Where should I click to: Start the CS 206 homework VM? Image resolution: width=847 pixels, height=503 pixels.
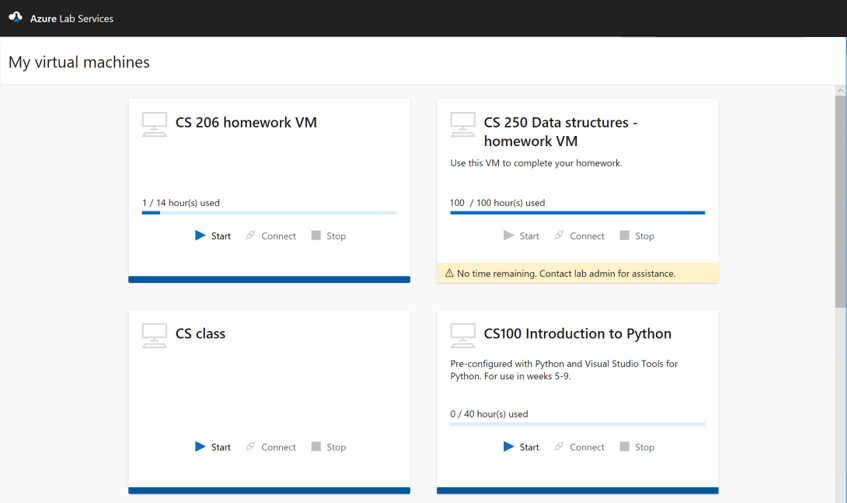(x=212, y=236)
